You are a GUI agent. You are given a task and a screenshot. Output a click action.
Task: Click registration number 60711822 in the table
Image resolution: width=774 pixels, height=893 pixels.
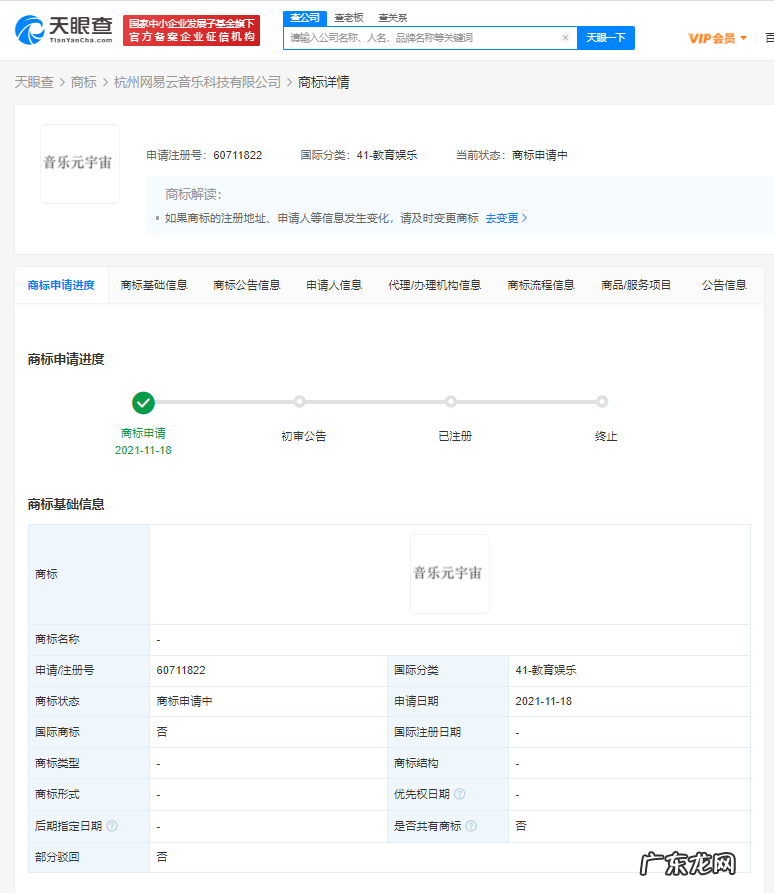[181, 670]
